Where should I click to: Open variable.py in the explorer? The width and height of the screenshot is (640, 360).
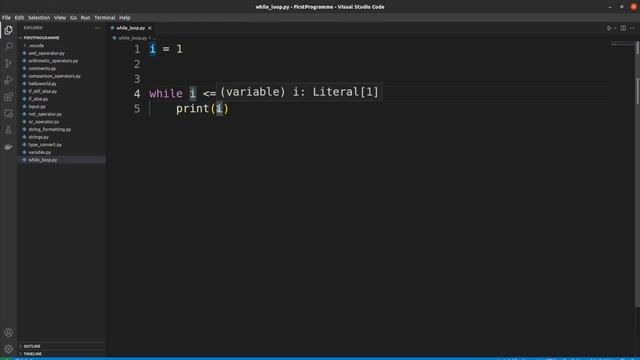(40, 152)
